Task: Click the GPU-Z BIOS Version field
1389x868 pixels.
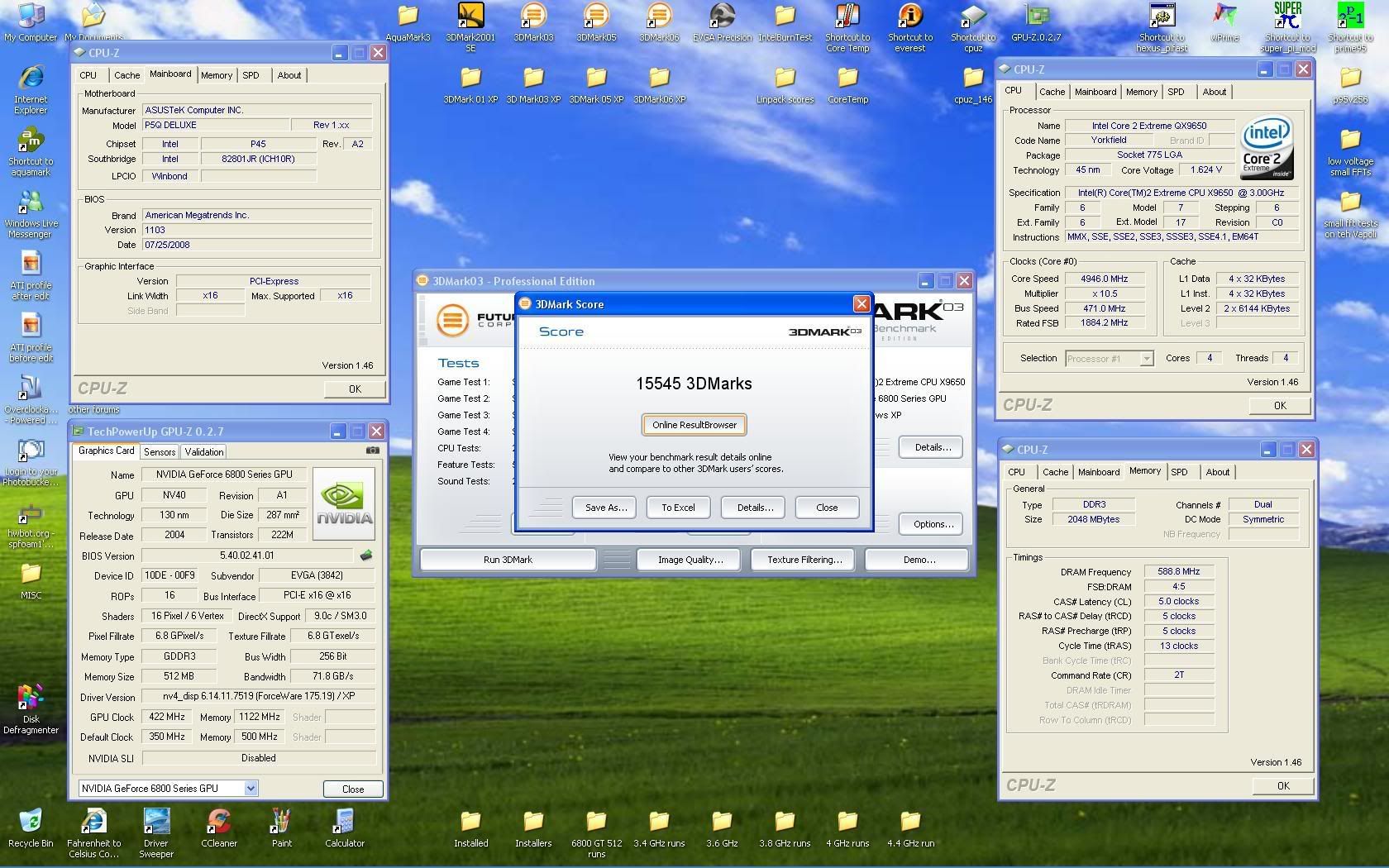Action: point(247,556)
